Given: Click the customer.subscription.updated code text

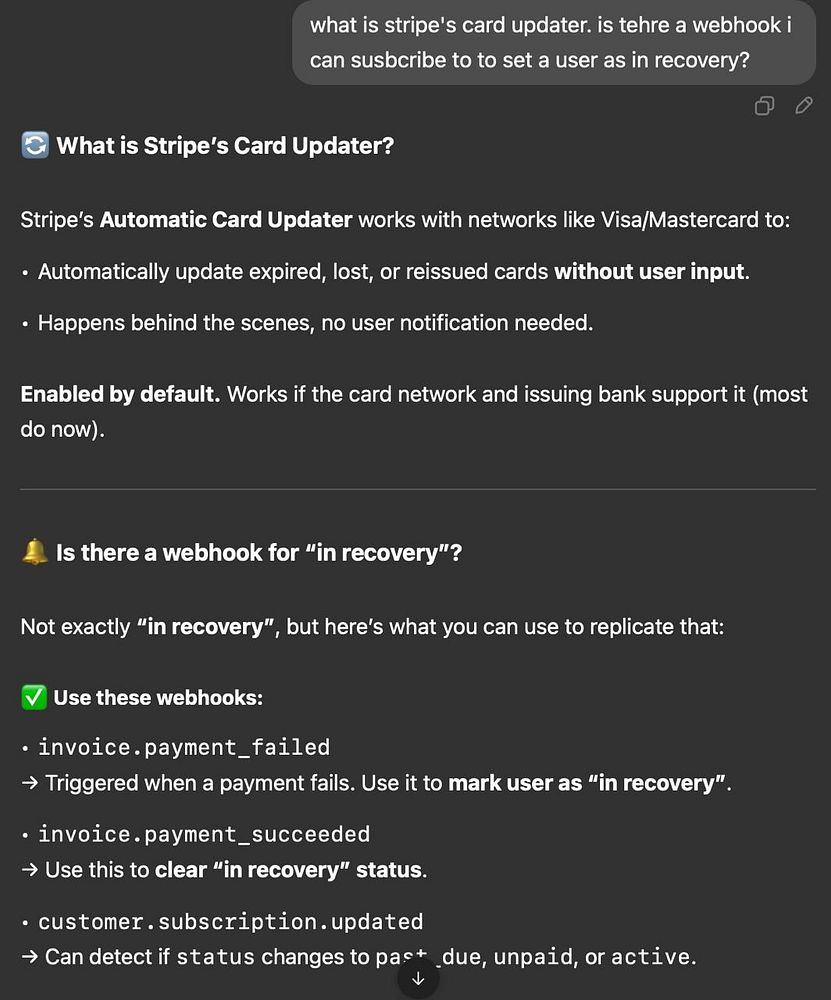Looking at the screenshot, I should pos(230,921).
